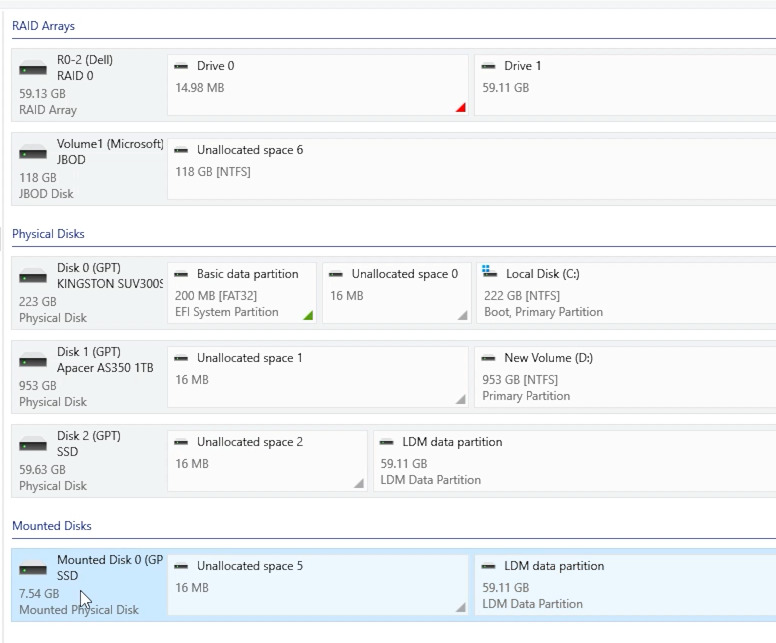Click the icon beside Basic data partition
776x643 pixels.
click(x=181, y=274)
